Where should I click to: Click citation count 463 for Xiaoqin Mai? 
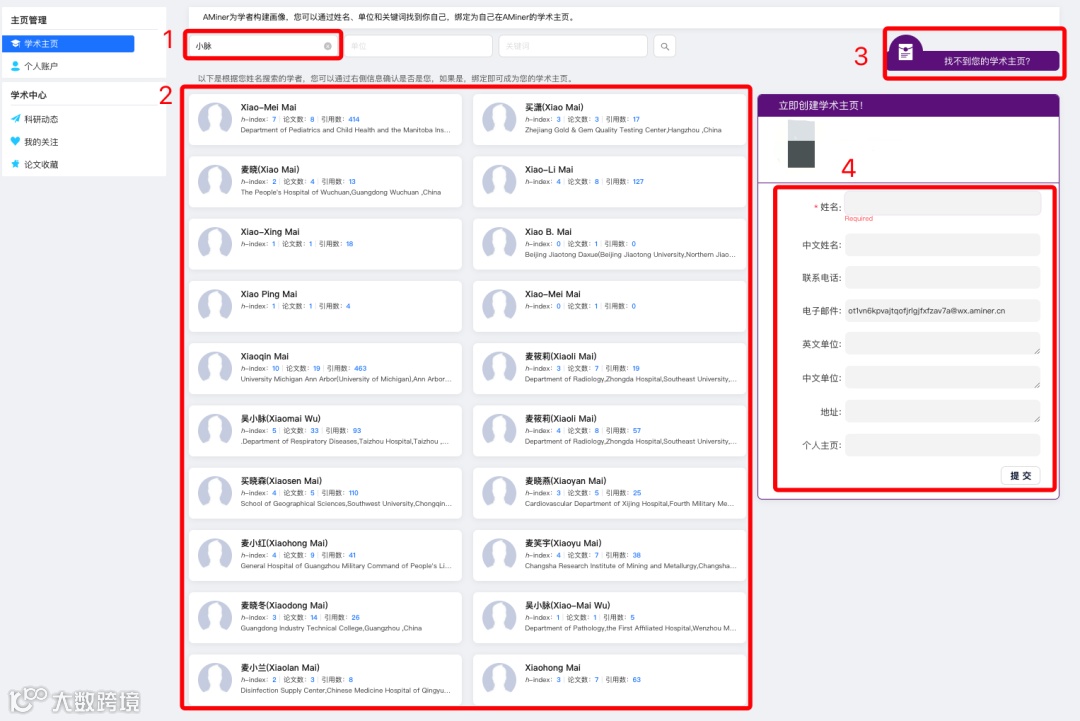(360, 368)
